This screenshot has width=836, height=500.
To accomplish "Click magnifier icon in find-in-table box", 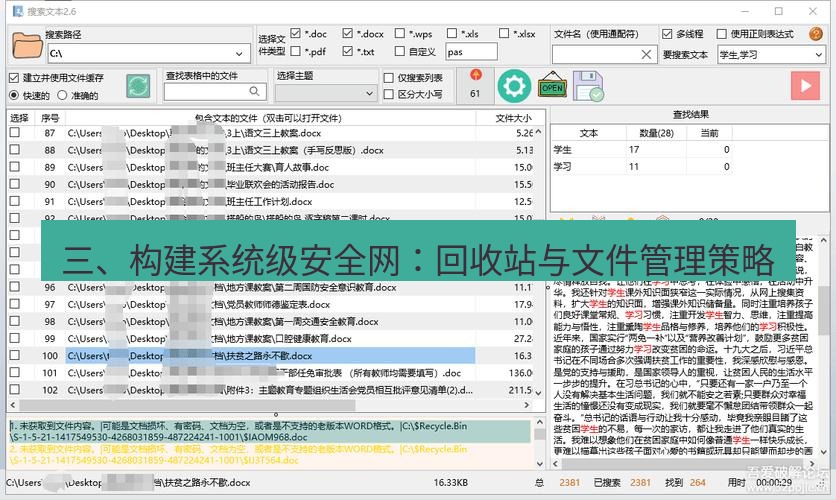I will point(255,92).
